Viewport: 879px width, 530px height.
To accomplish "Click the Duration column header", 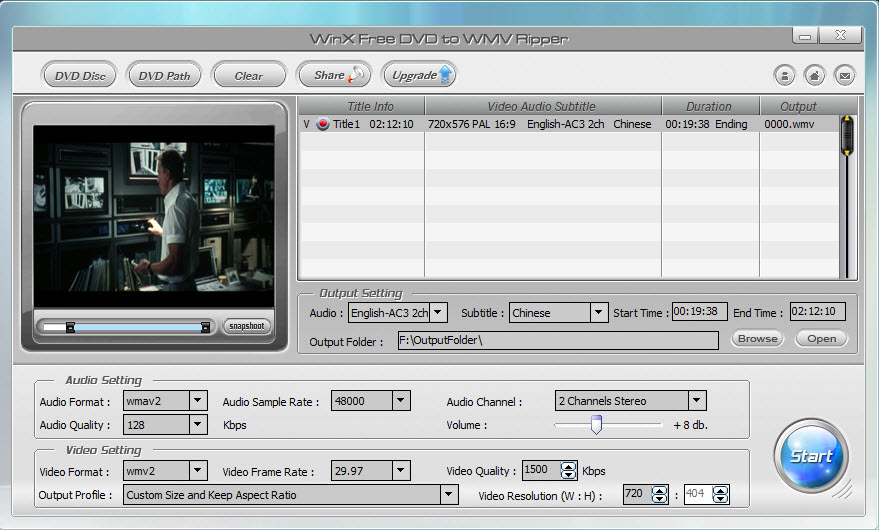I will (710, 106).
